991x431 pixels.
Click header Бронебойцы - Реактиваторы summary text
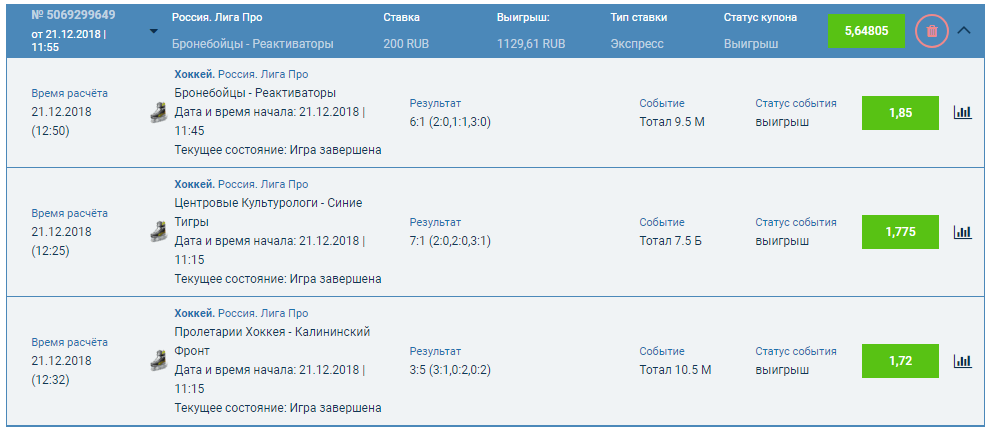pos(253,44)
